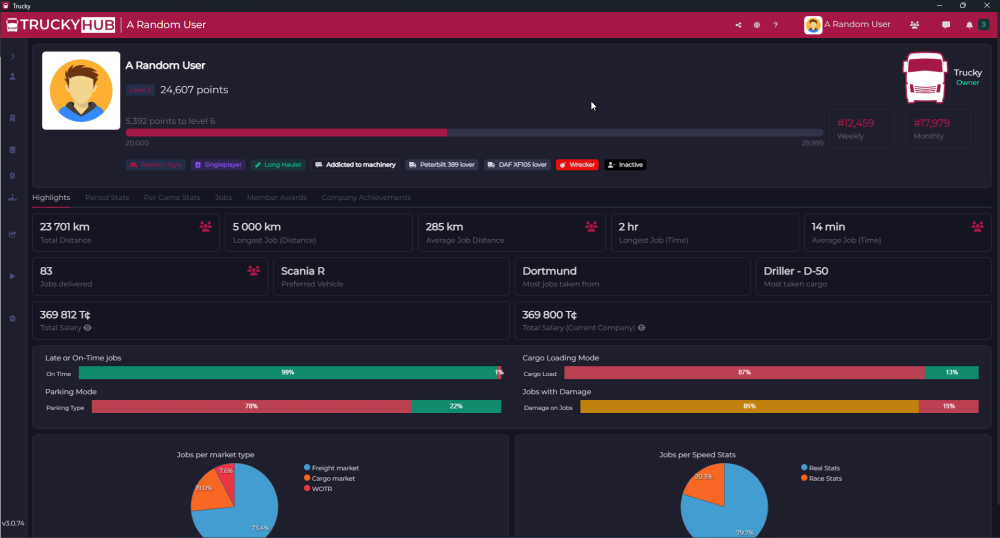Click the red 87% Cargo Load bar segment
This screenshot has height=538, width=1000.
(x=744, y=373)
